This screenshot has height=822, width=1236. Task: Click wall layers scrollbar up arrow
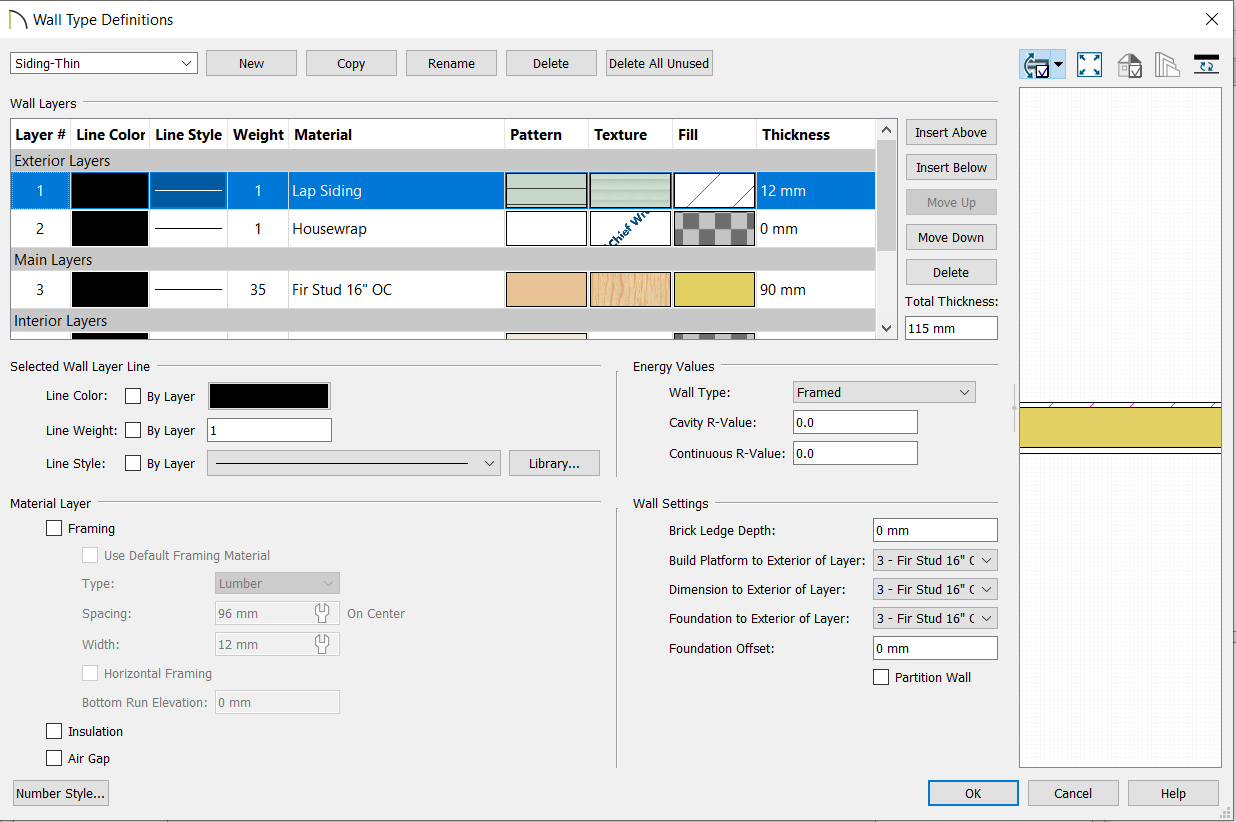click(x=886, y=129)
